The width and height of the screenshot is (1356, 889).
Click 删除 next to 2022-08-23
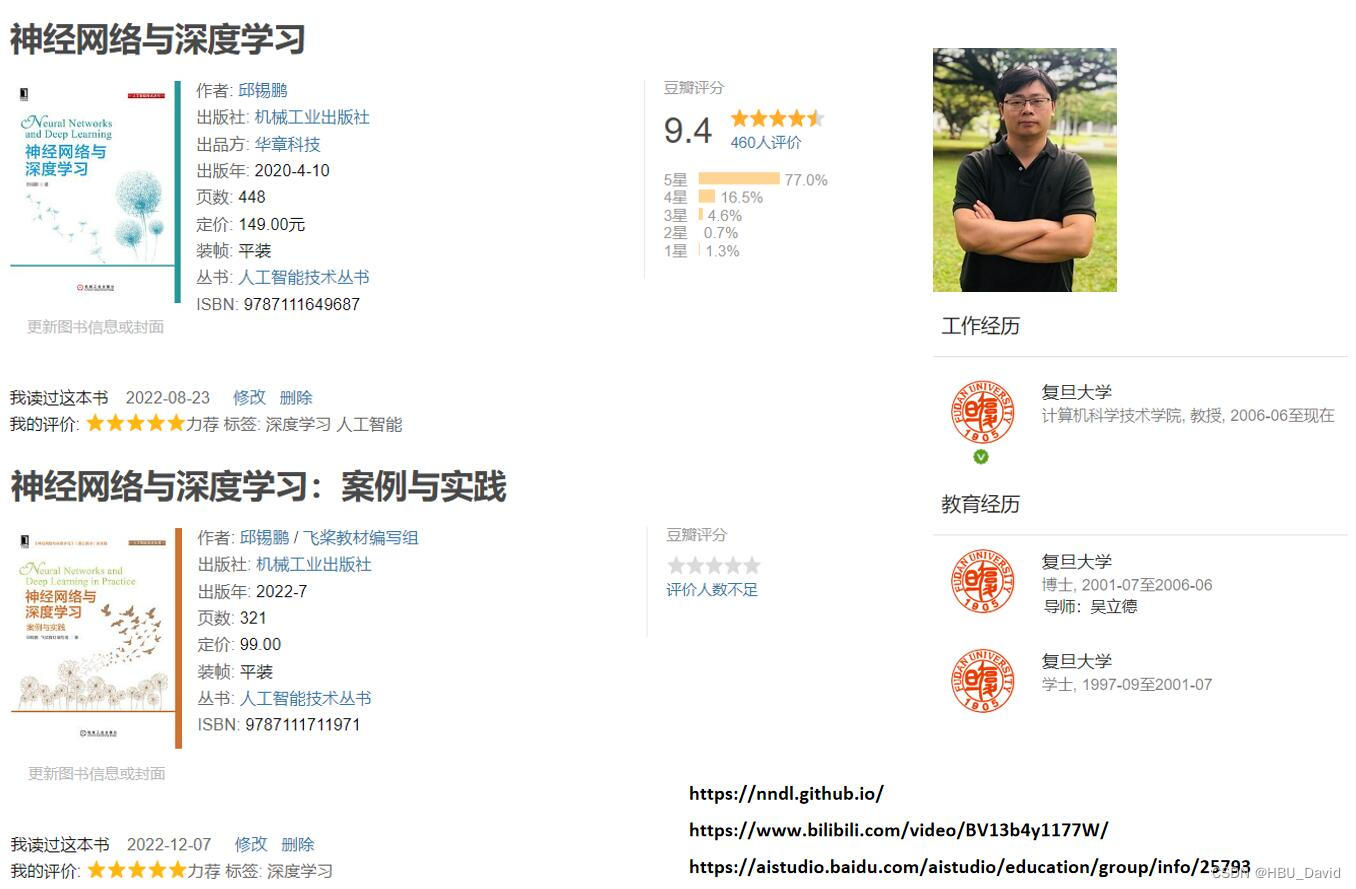[296, 397]
